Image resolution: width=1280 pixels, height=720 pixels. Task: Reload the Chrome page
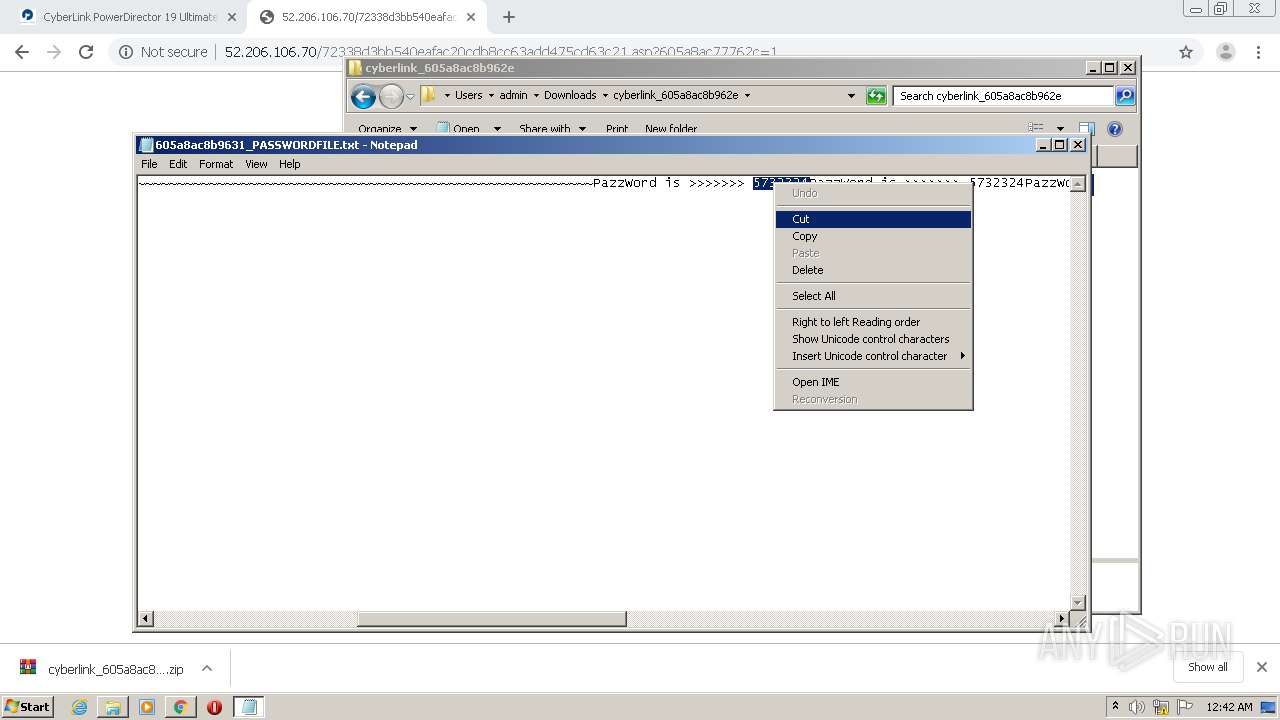click(86, 52)
